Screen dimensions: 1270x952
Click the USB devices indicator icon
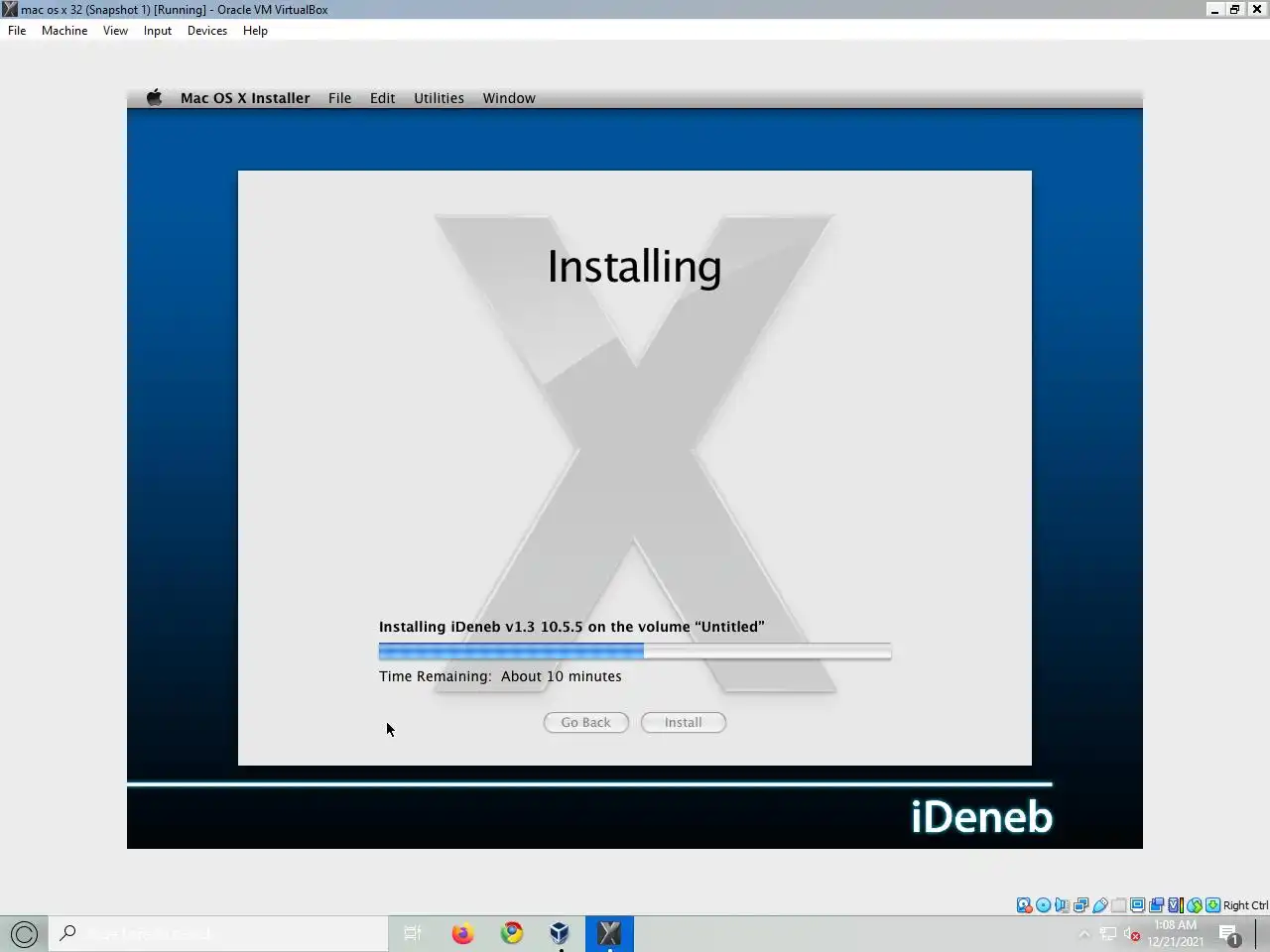click(1099, 905)
